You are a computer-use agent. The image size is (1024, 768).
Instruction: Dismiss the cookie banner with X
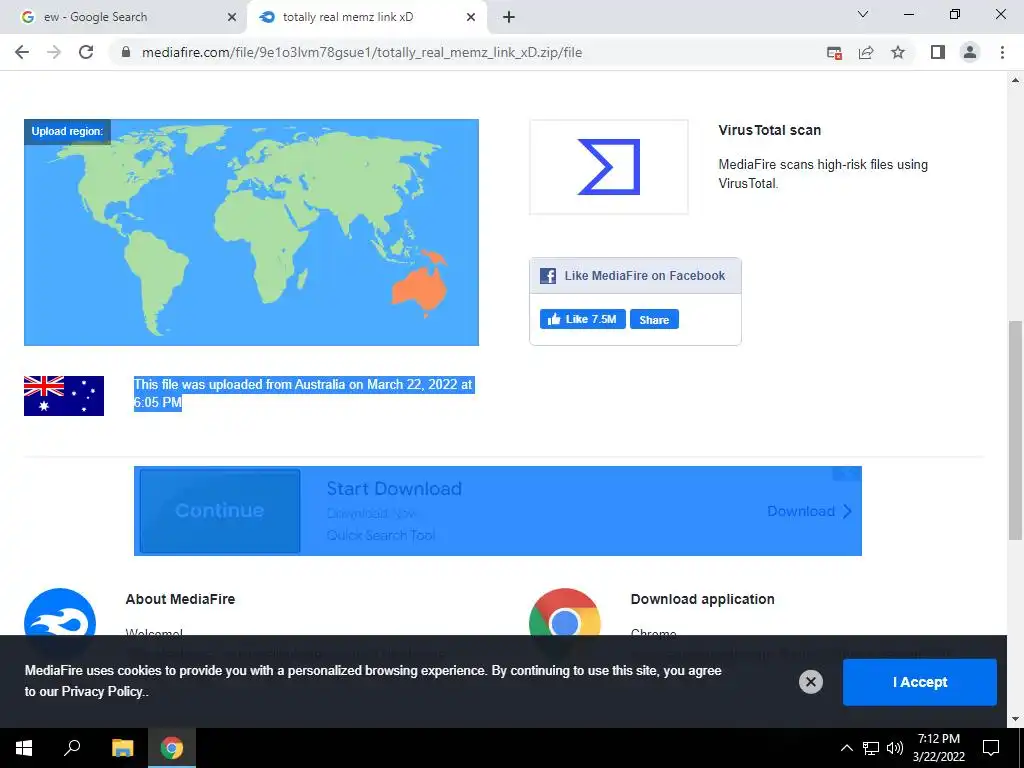810,682
